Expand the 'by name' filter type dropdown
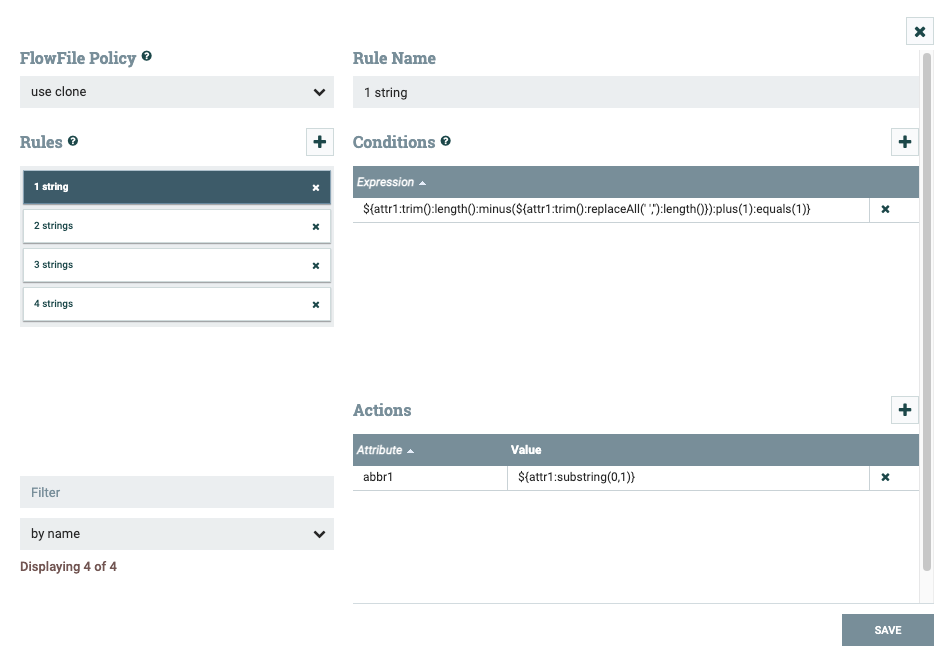This screenshot has width=945, height=662. point(177,534)
